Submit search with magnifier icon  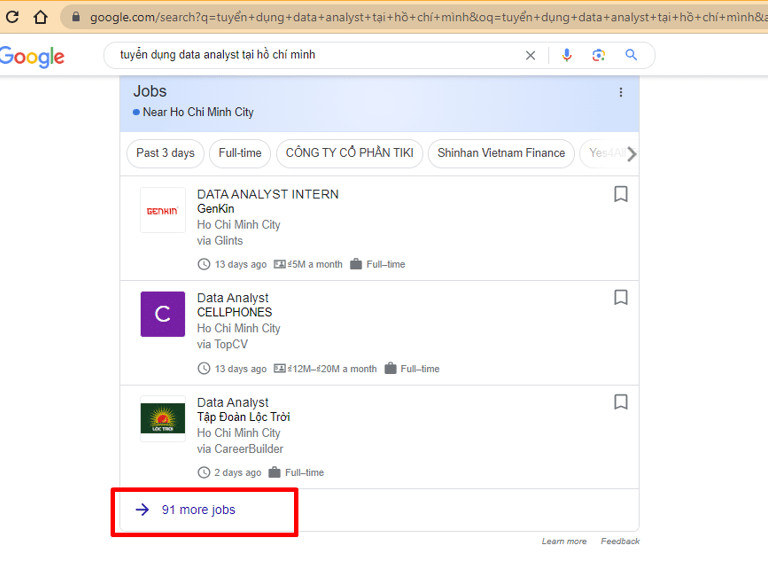click(631, 55)
